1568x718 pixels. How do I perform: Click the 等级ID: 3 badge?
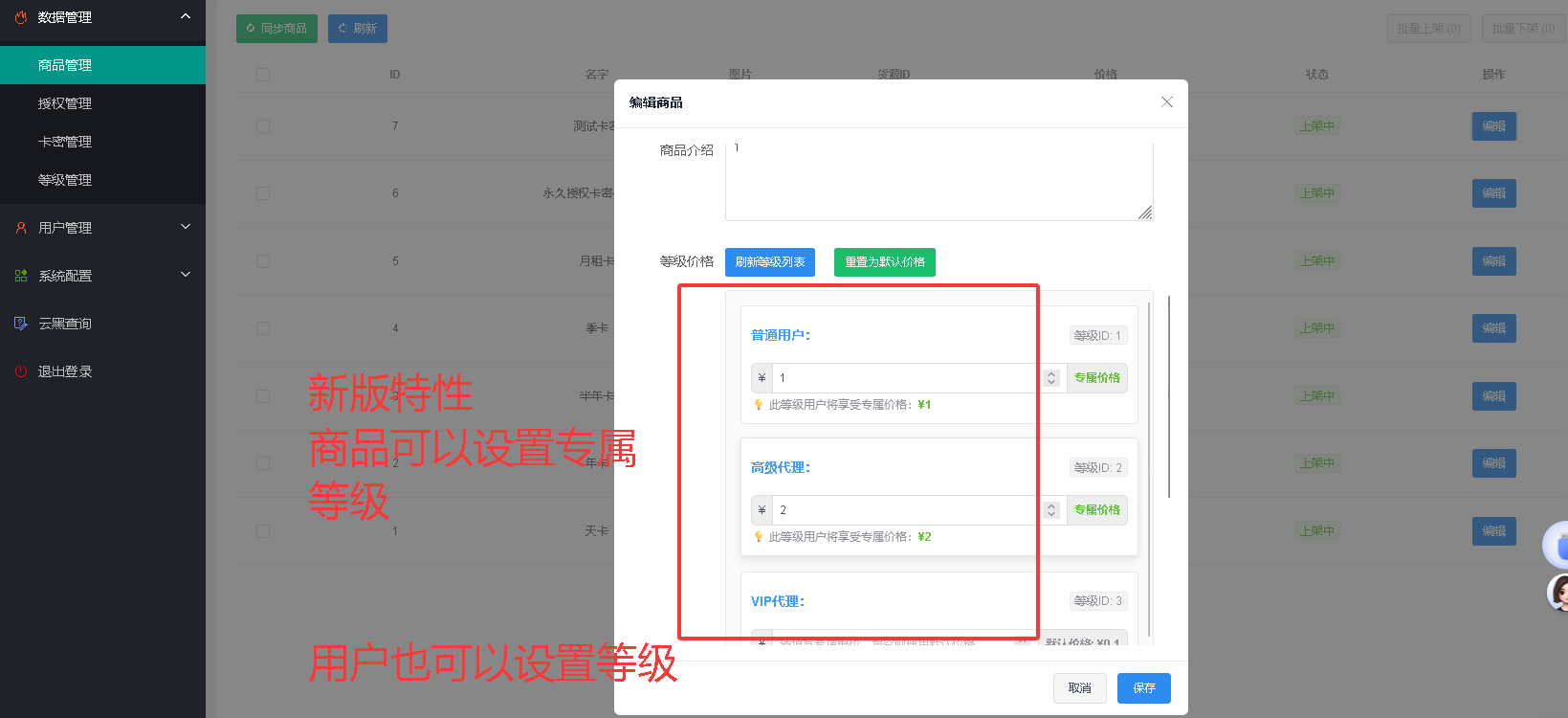point(1098,601)
